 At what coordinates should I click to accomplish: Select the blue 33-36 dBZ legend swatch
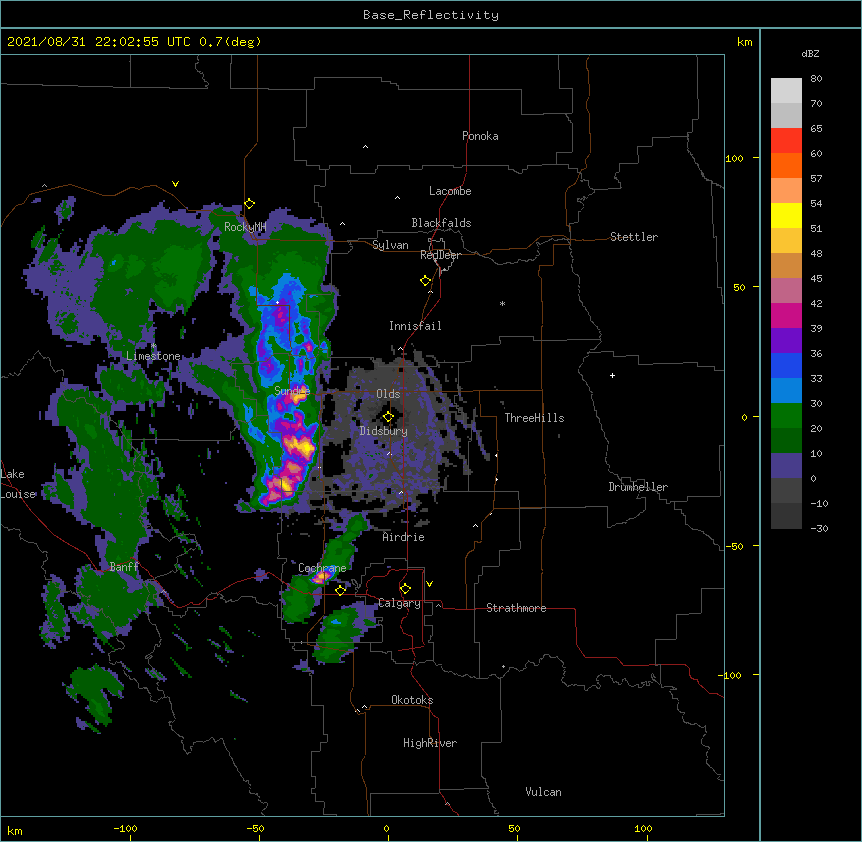point(786,365)
